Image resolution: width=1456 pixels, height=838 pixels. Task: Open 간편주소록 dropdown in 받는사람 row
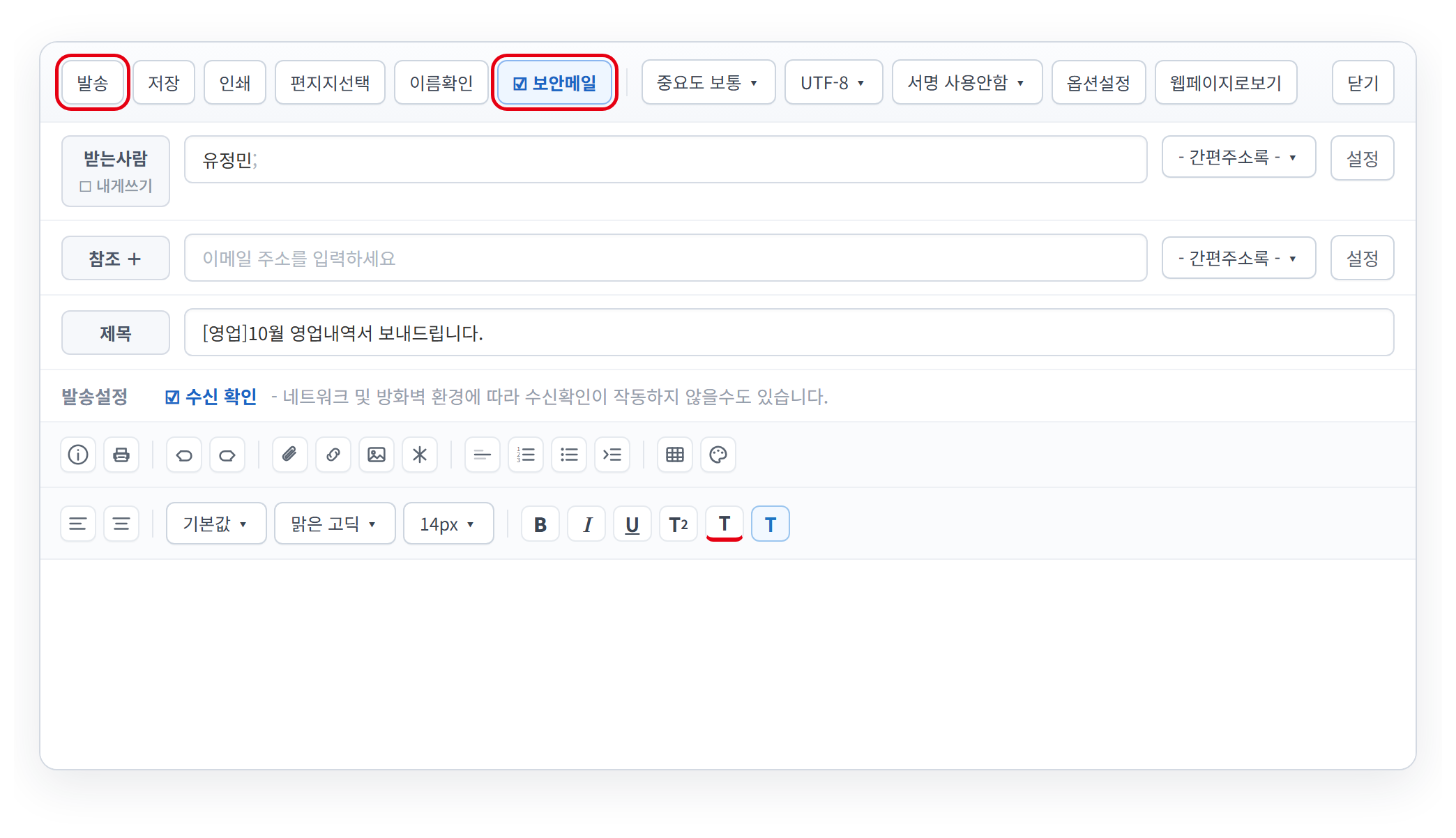(x=1238, y=157)
